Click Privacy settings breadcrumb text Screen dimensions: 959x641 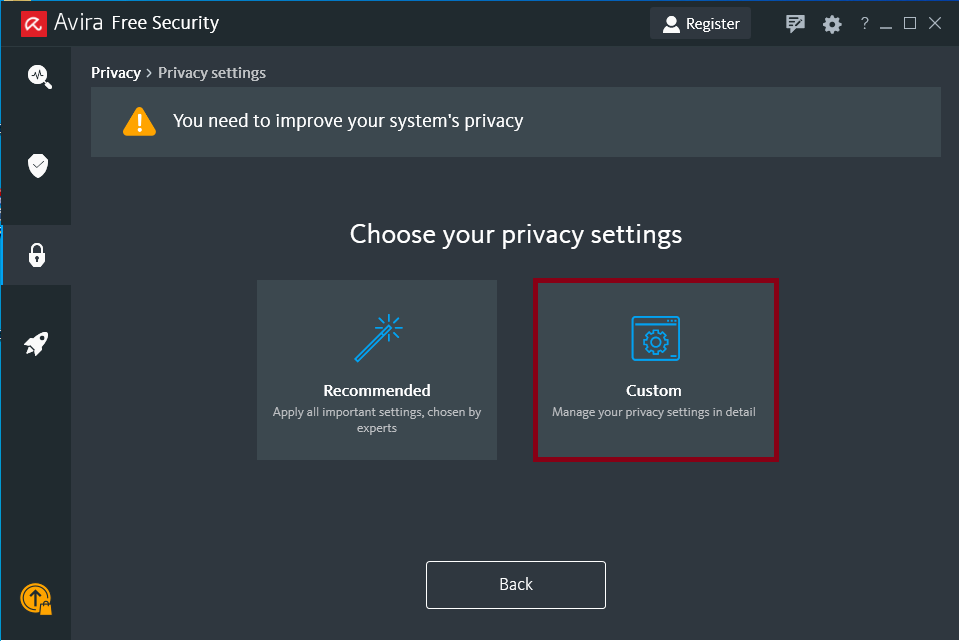212,73
